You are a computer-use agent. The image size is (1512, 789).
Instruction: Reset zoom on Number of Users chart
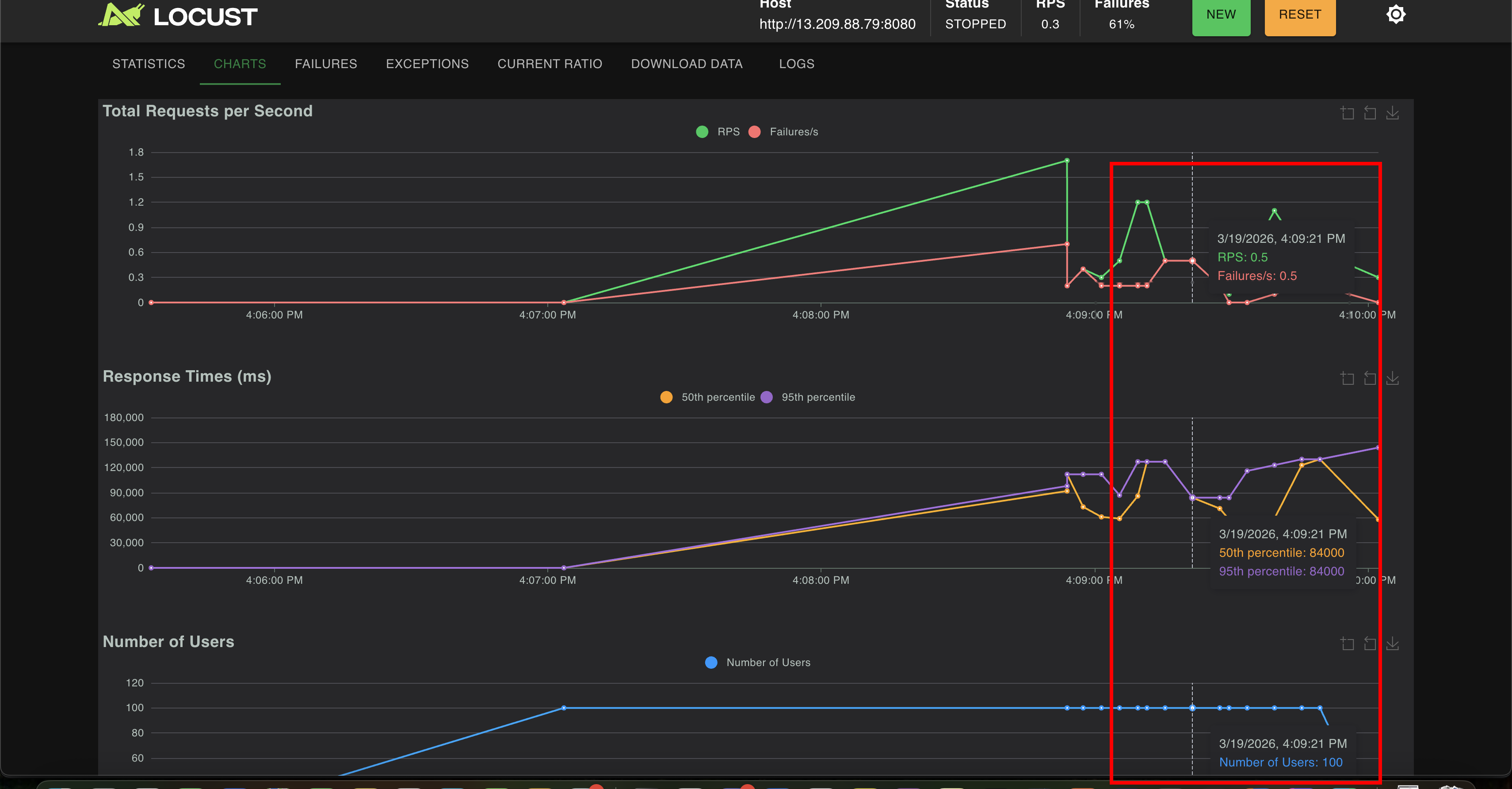tap(1370, 643)
